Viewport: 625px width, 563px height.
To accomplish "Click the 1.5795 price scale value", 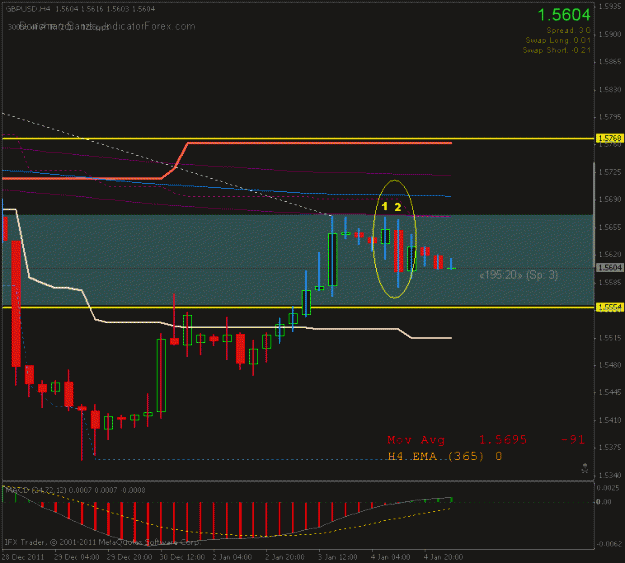I will click(x=610, y=117).
